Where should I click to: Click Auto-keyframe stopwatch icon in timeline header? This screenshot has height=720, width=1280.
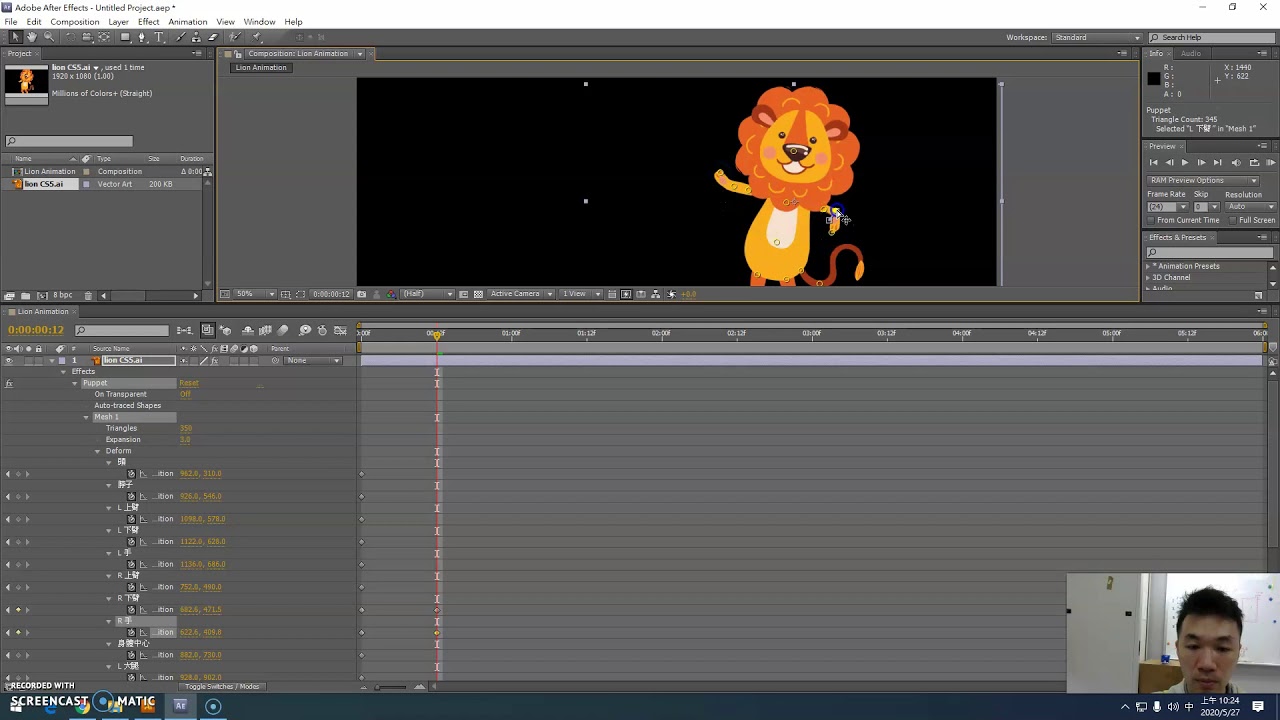(322, 330)
